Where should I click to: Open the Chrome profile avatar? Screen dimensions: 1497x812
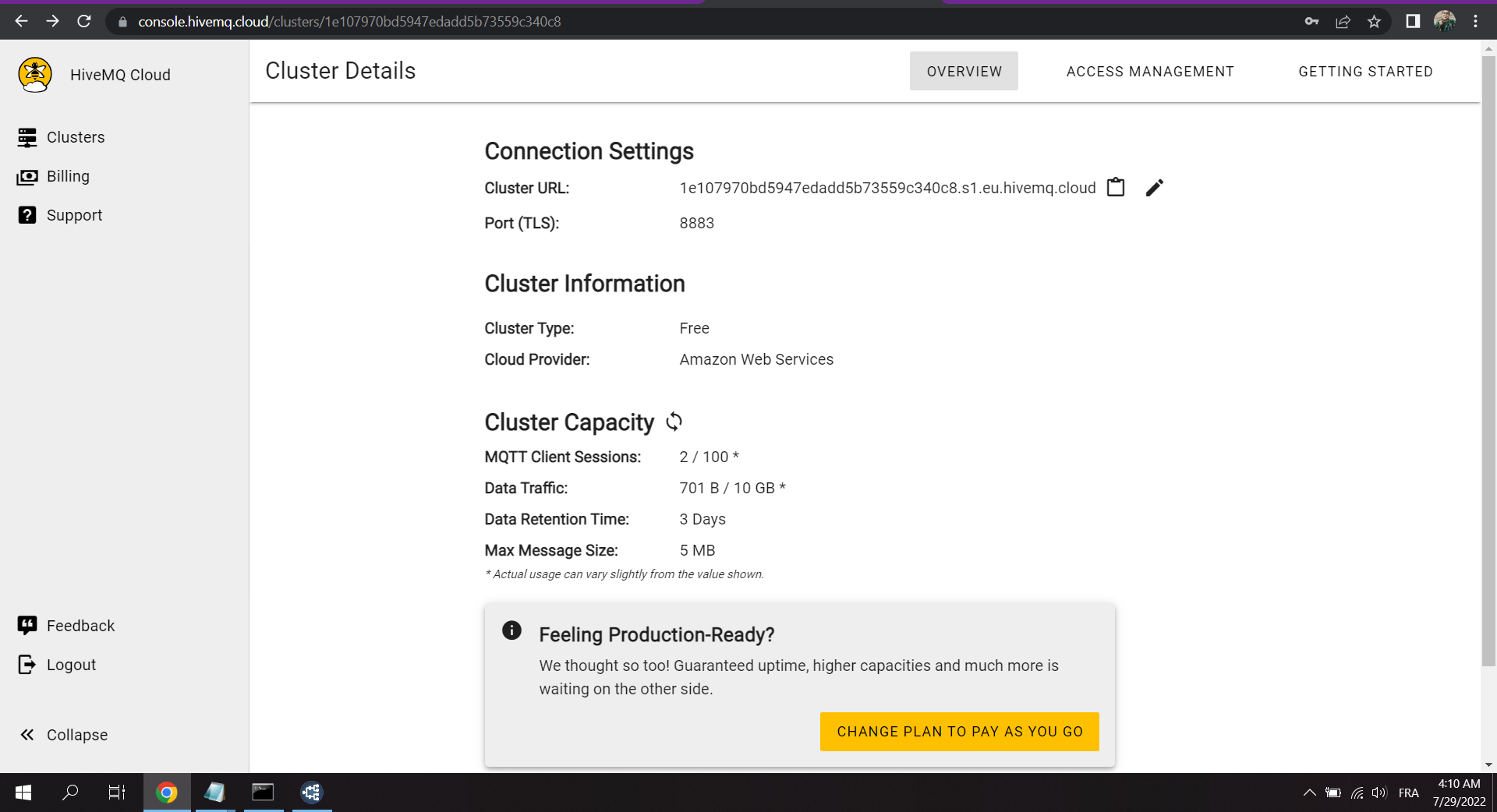(x=1444, y=21)
